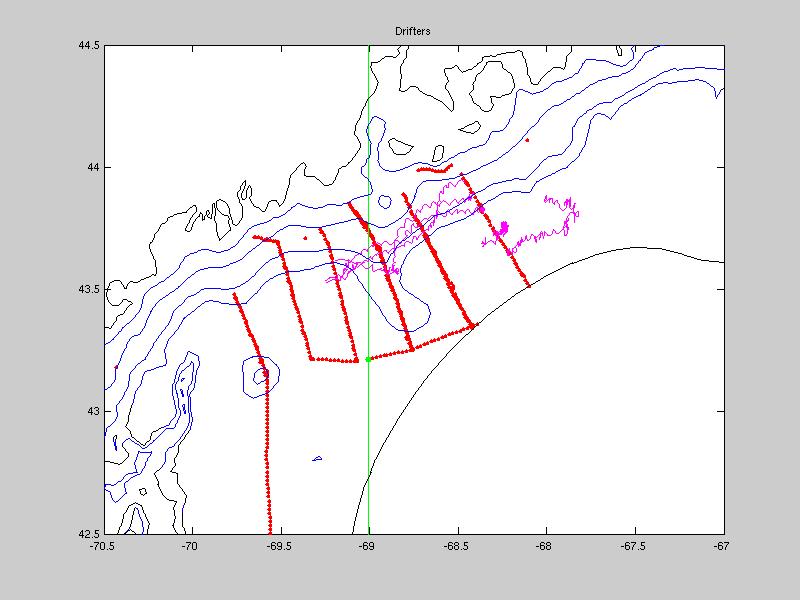Click the x-axis label -69.5

click(278, 546)
